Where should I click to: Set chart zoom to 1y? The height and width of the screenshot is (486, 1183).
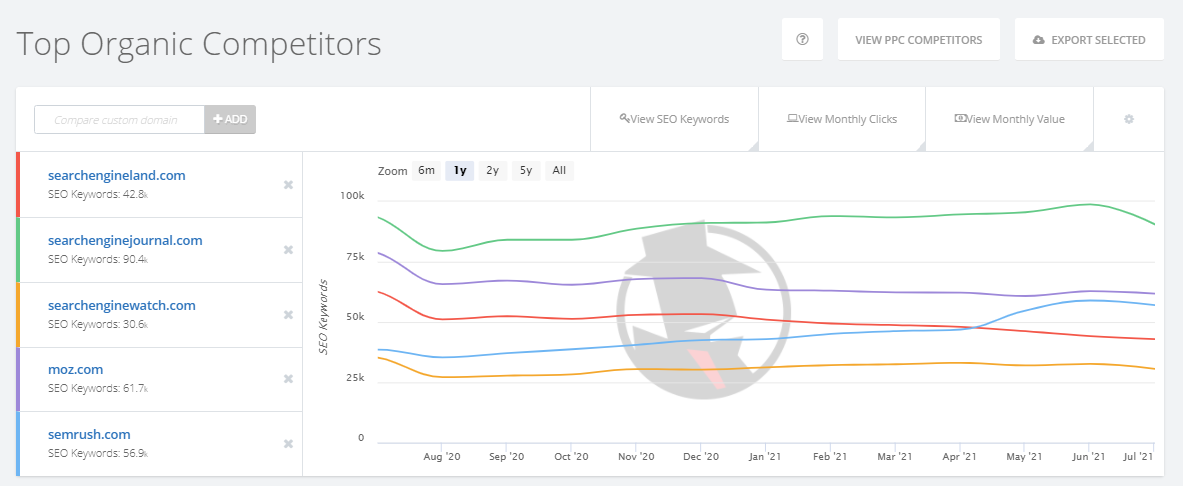click(x=459, y=171)
